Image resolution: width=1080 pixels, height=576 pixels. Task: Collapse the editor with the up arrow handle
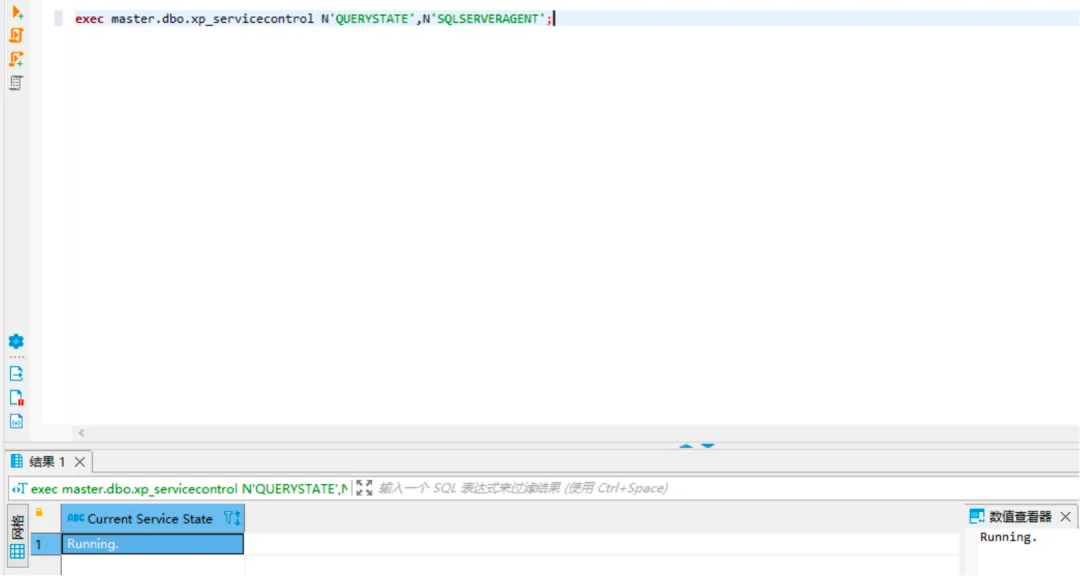click(686, 446)
